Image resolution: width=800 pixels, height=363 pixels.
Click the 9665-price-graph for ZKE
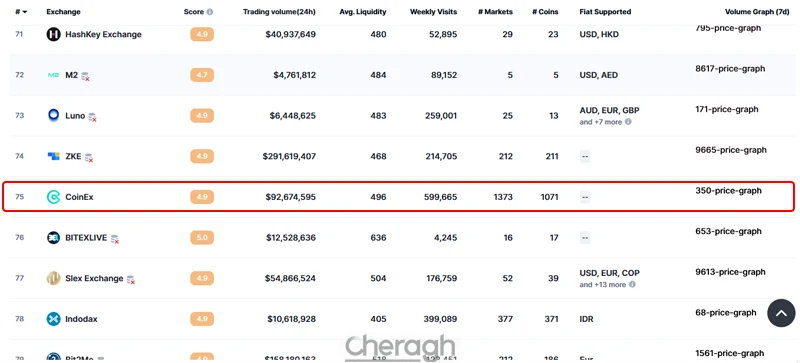(x=731, y=150)
